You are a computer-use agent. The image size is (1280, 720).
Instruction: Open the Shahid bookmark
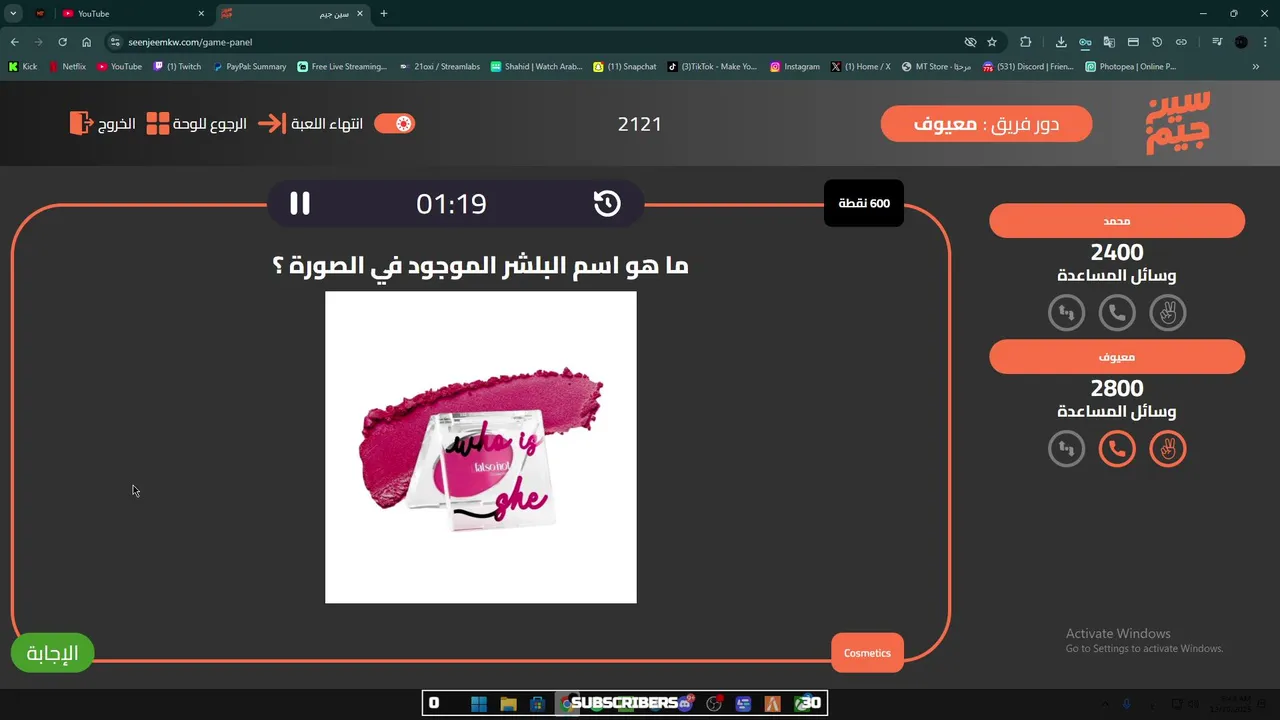[x=537, y=67]
